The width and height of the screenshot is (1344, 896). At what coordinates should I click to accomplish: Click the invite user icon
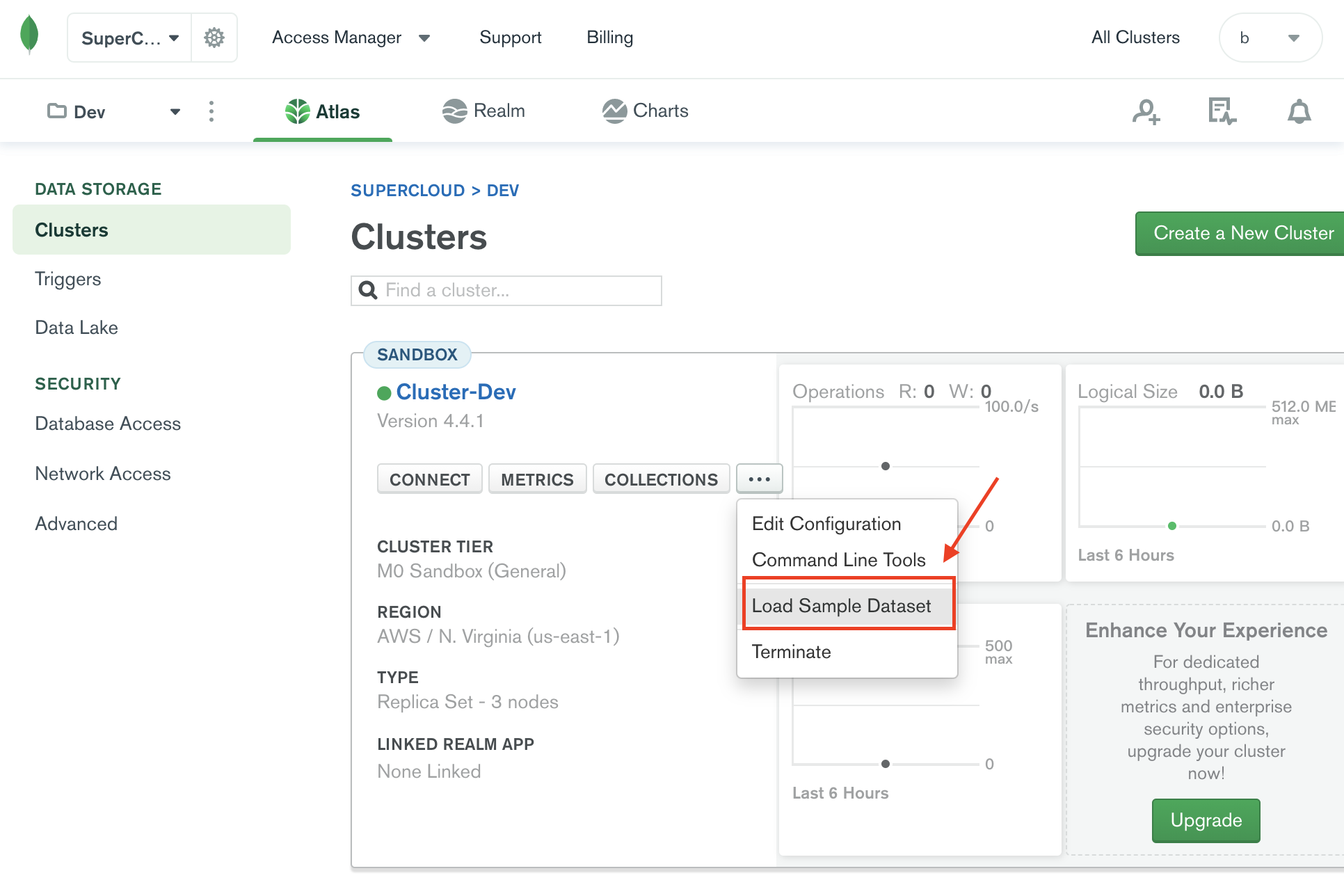[1146, 111]
